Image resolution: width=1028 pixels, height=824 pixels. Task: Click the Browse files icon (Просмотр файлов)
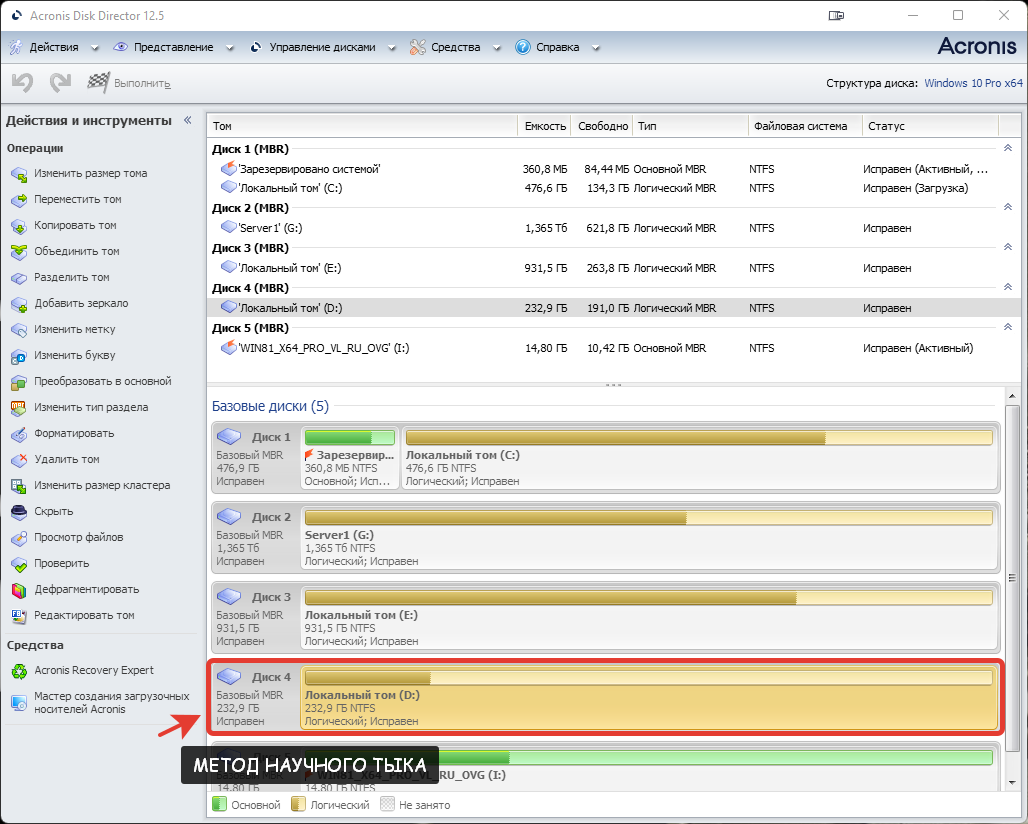coord(19,538)
